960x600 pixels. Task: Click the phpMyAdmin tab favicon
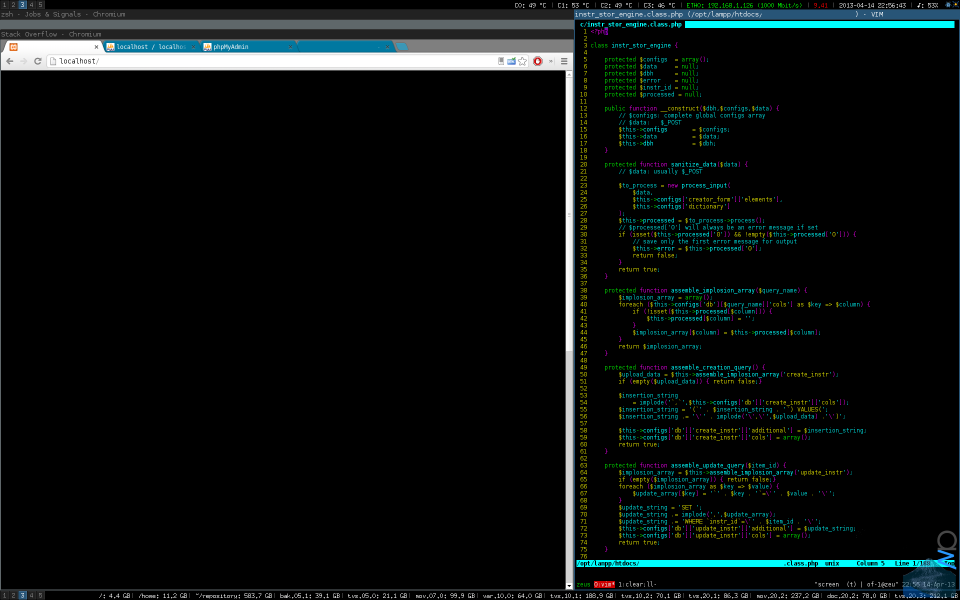click(x=208, y=47)
